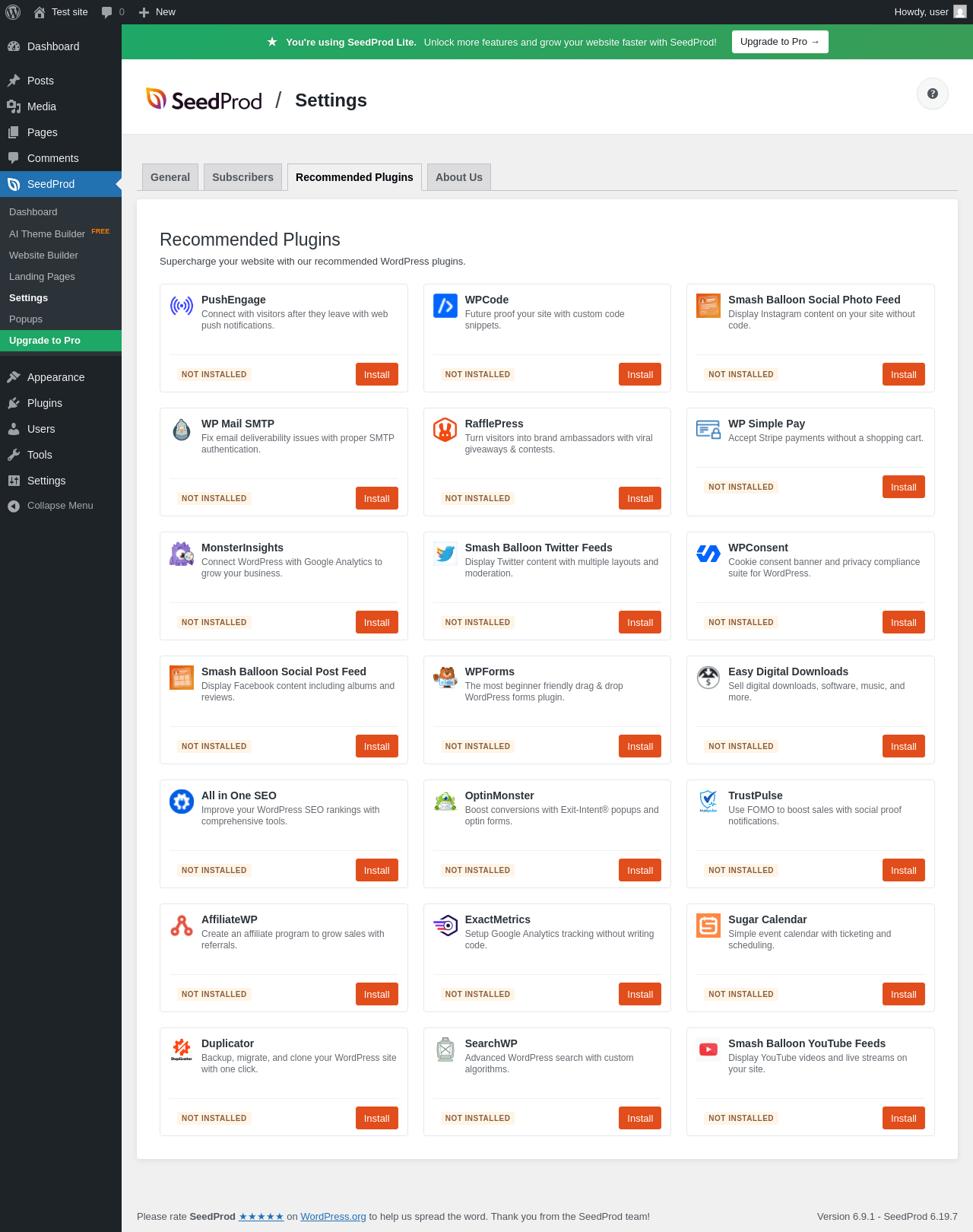
Task: Click WPCode NOT INSTALLED status badge
Action: [x=477, y=374]
